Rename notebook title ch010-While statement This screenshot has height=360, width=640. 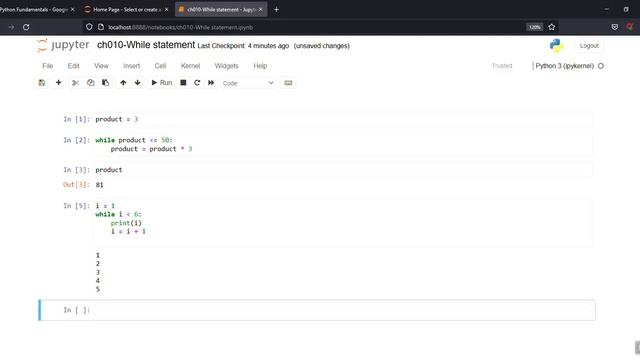(x=146, y=45)
